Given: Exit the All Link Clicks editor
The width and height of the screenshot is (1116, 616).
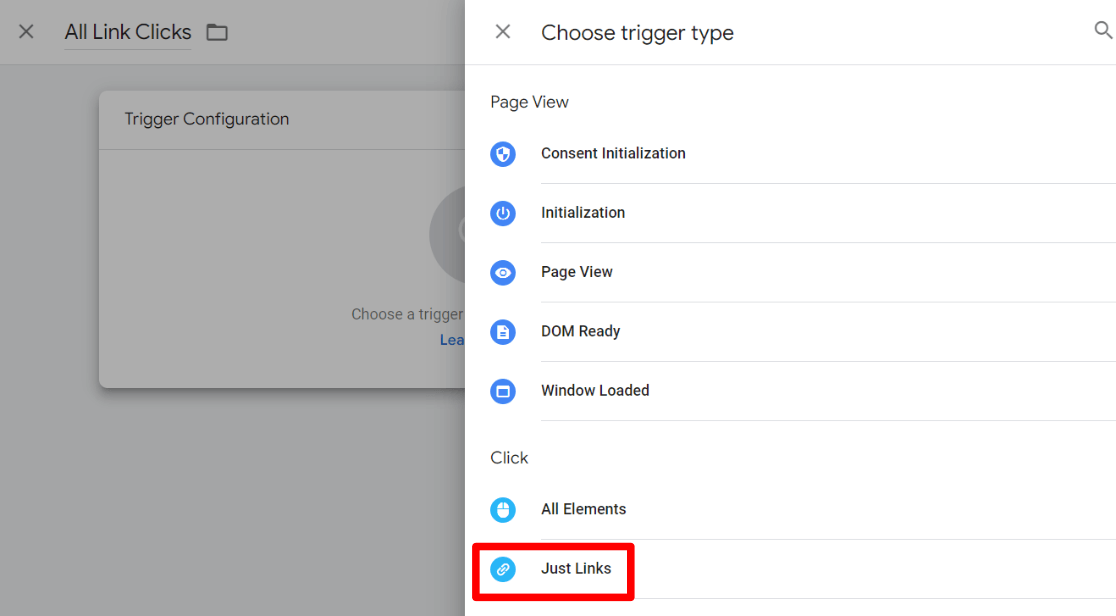Looking at the screenshot, I should 25,31.
